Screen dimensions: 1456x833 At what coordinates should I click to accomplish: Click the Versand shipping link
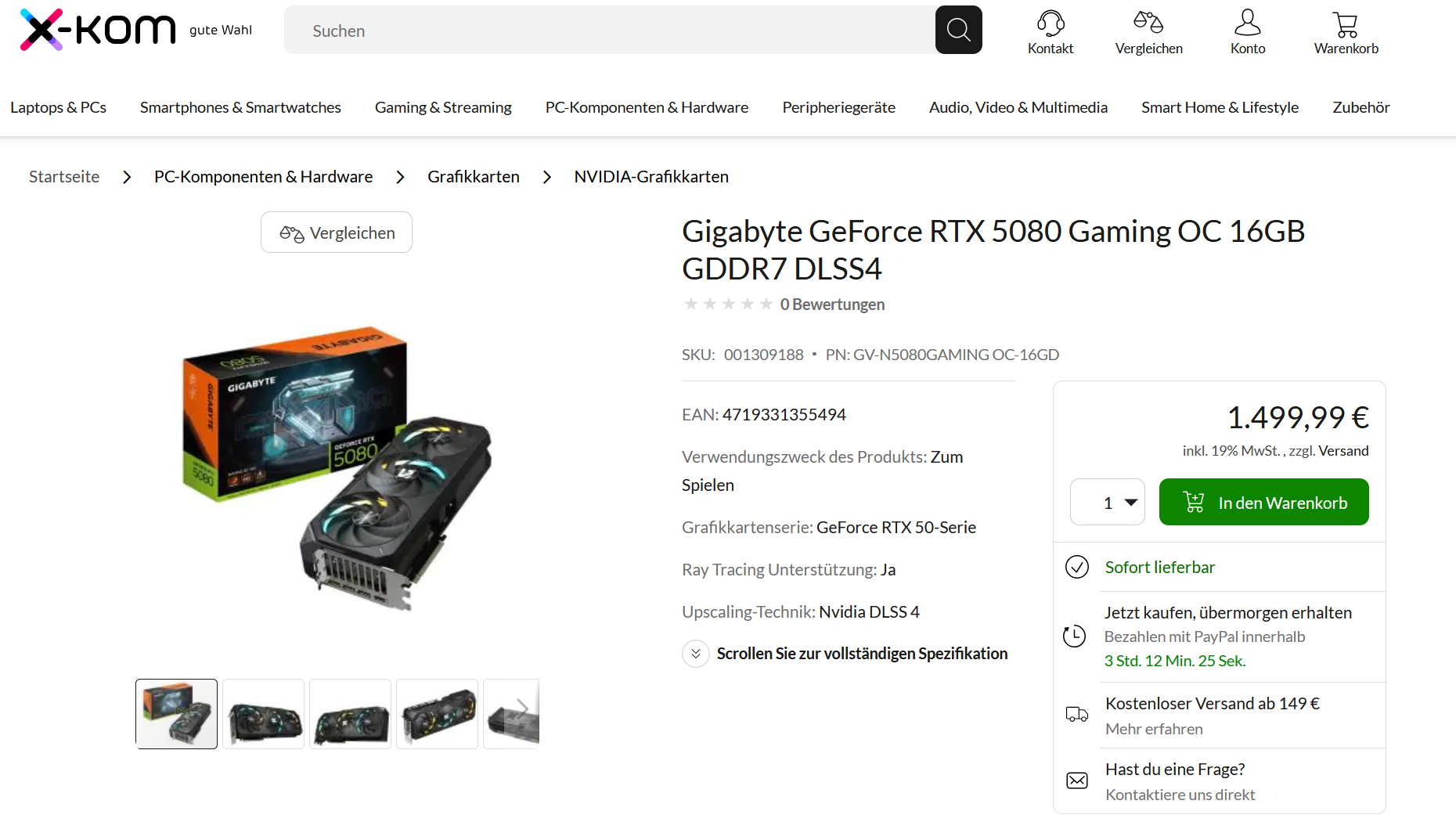point(1343,451)
